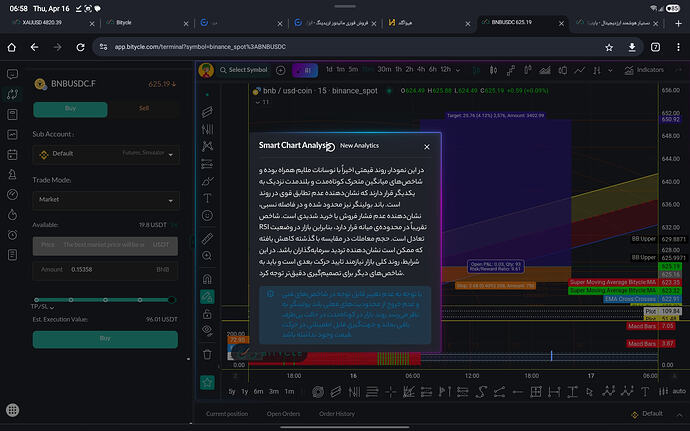Screen dimensions: 690x431
Task: Open the emoji drawing tool
Action: (207, 215)
